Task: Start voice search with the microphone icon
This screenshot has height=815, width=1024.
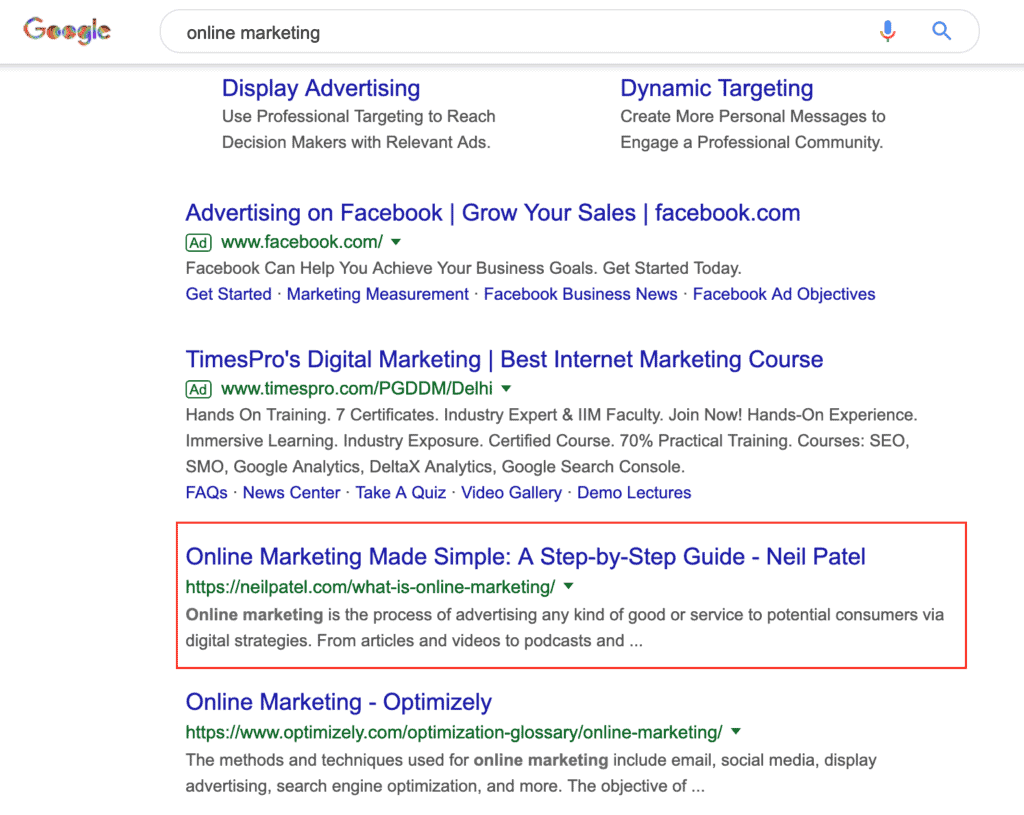Action: tap(887, 31)
